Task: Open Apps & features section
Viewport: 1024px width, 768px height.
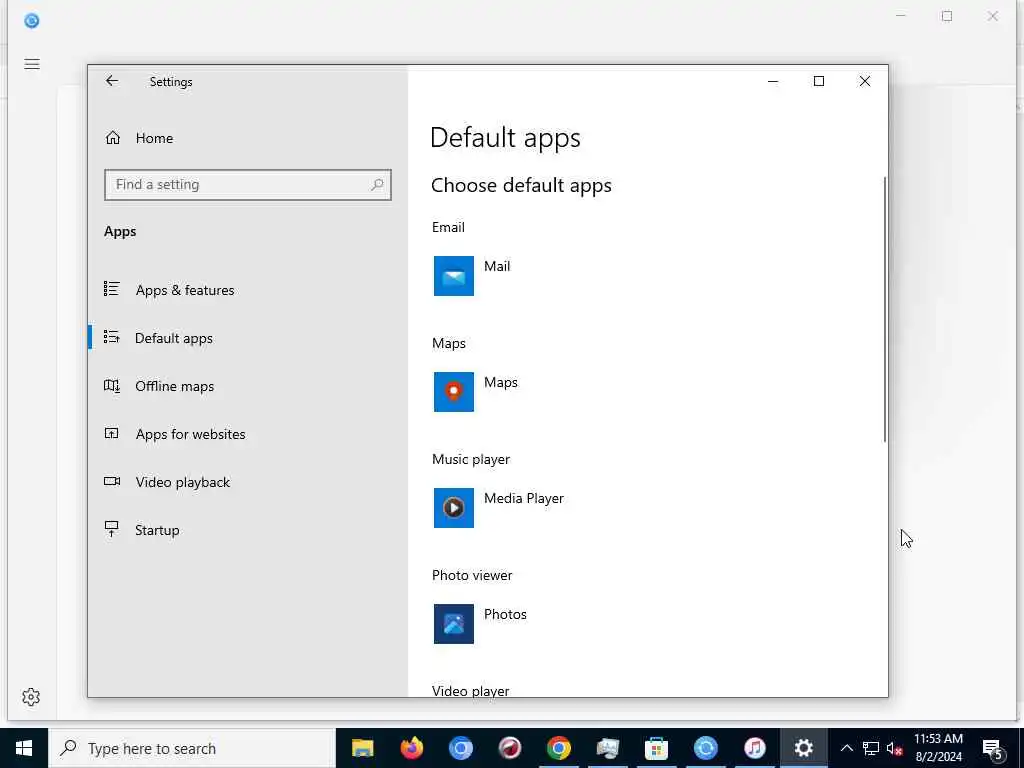Action: 185,290
